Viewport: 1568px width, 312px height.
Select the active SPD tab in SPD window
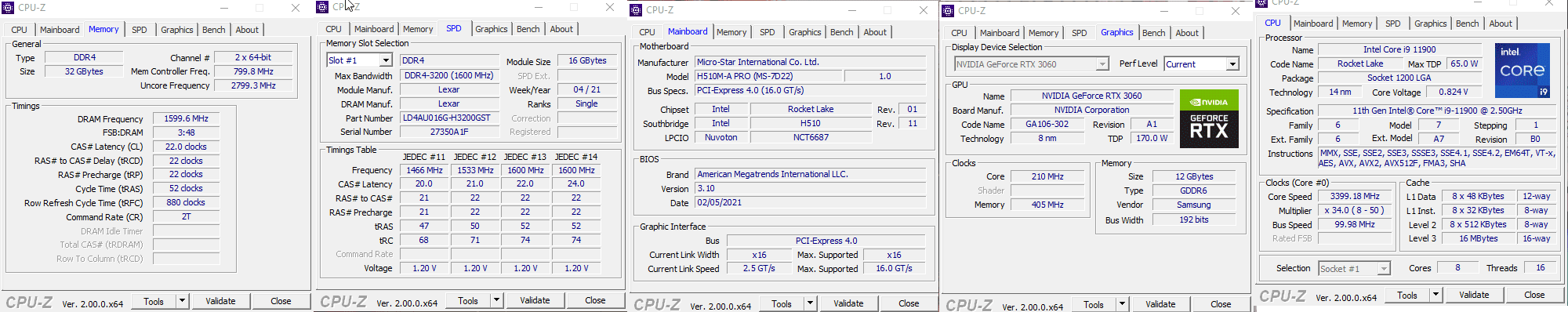(454, 28)
